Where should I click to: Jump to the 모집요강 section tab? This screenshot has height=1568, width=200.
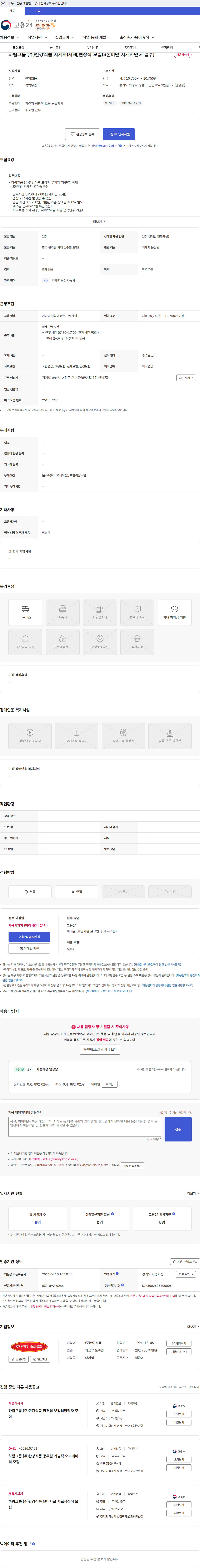click(18, 47)
